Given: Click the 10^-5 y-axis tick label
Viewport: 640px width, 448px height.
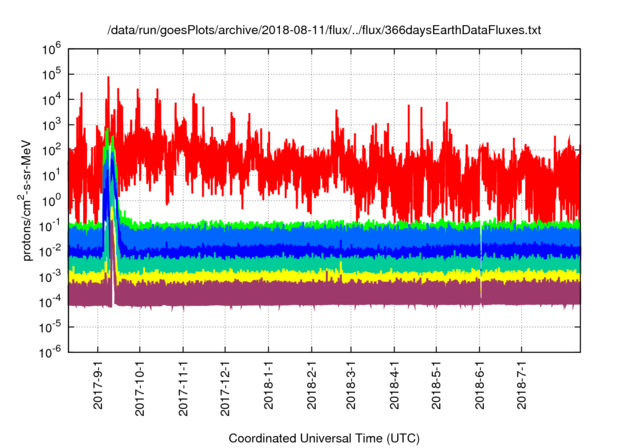Looking at the screenshot, I should 50,327.
